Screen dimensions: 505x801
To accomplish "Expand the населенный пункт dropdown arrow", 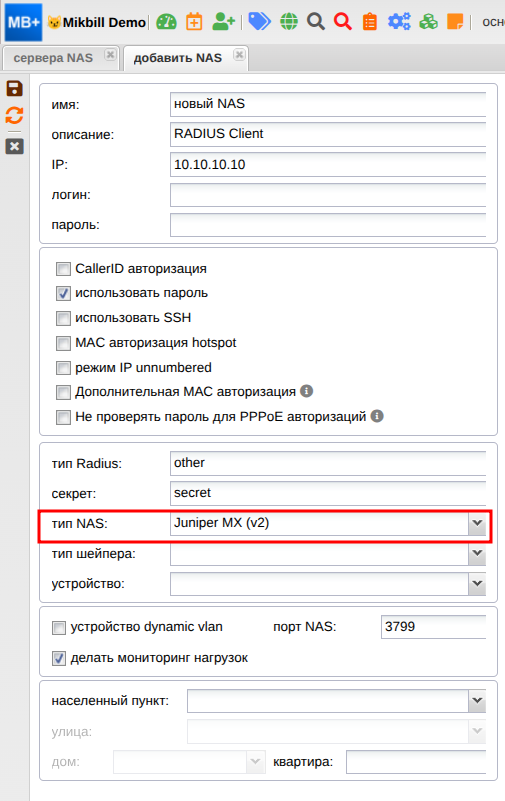I will pos(477,701).
